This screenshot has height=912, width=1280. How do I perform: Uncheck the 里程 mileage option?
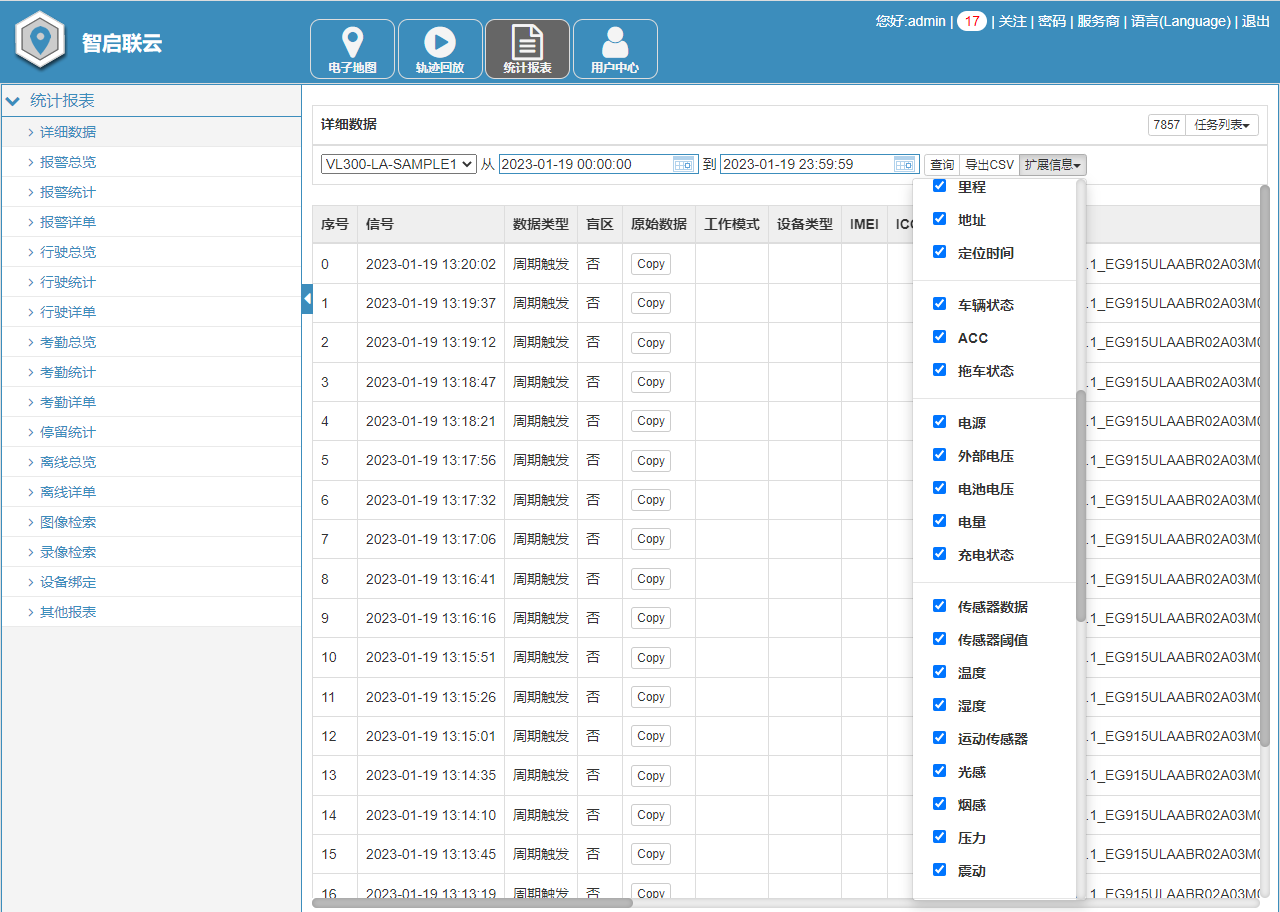pos(939,185)
